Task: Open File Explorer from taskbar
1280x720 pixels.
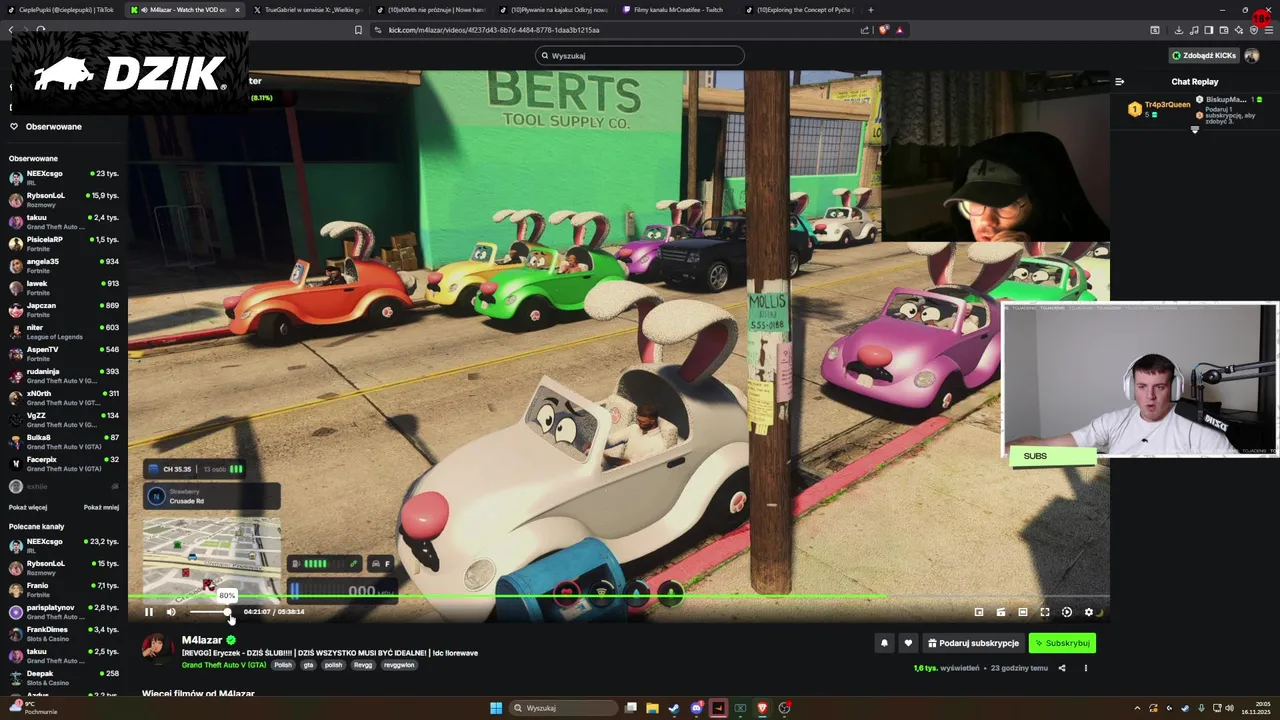Action: point(652,708)
